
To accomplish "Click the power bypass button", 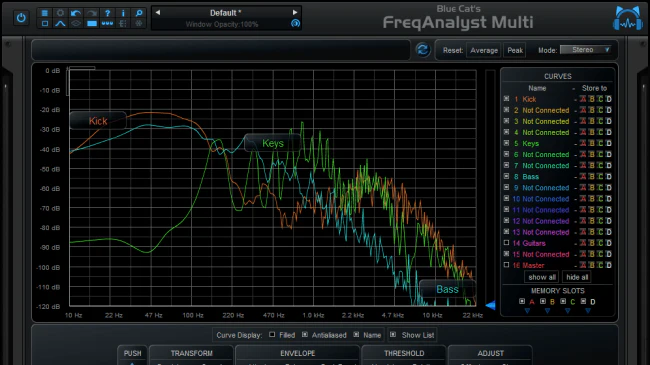I will click(x=21, y=18).
